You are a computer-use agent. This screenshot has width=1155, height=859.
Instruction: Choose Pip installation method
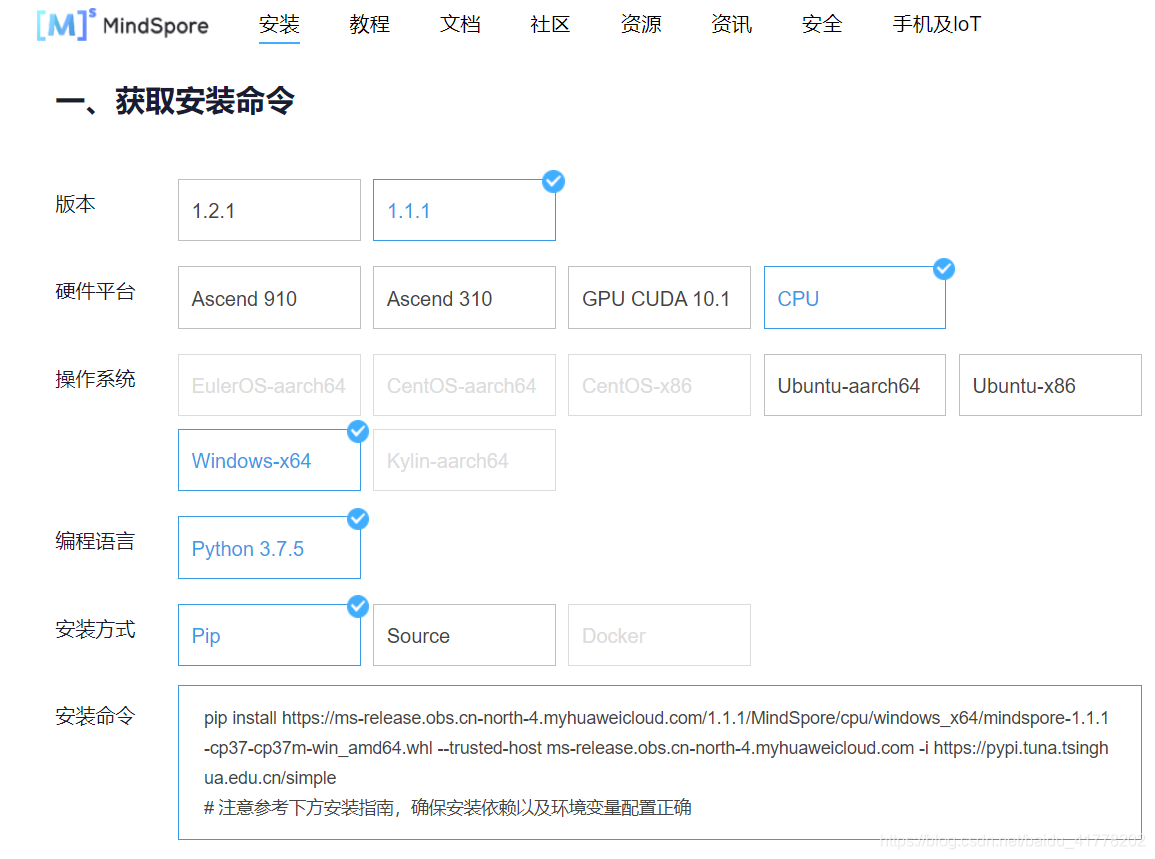270,635
